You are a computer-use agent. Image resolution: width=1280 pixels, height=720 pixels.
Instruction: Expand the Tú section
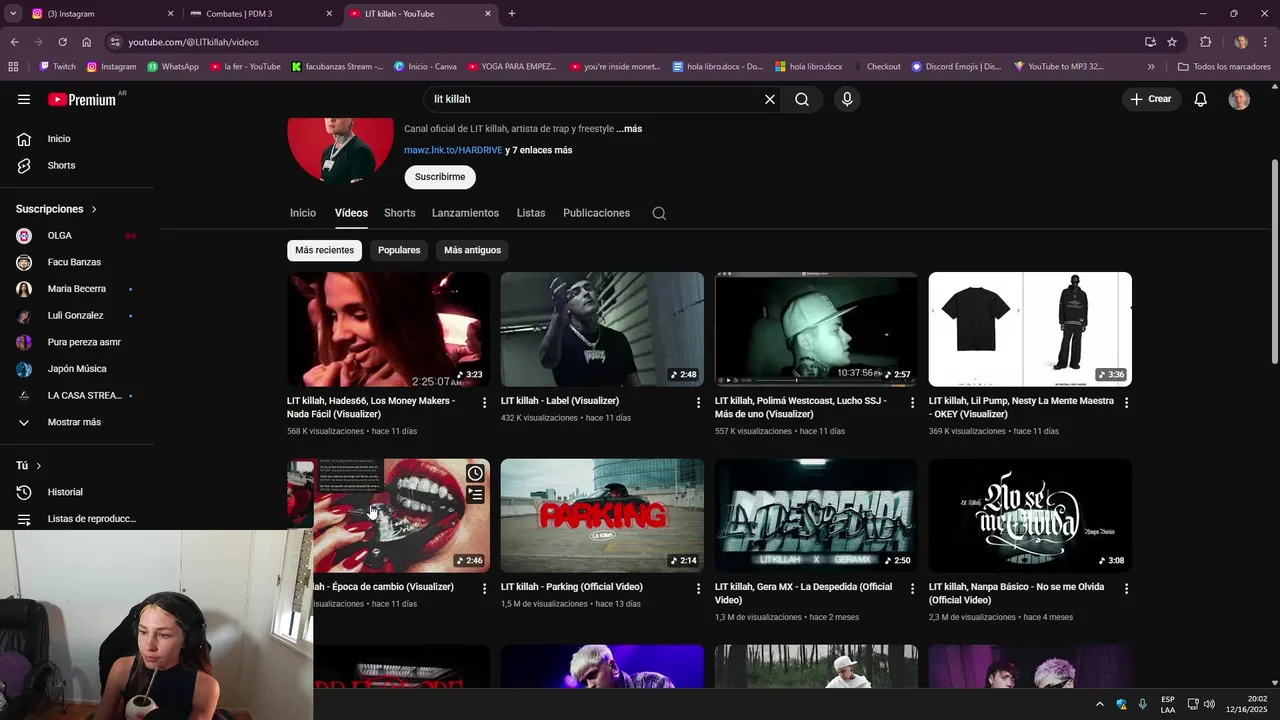[x=29, y=466]
